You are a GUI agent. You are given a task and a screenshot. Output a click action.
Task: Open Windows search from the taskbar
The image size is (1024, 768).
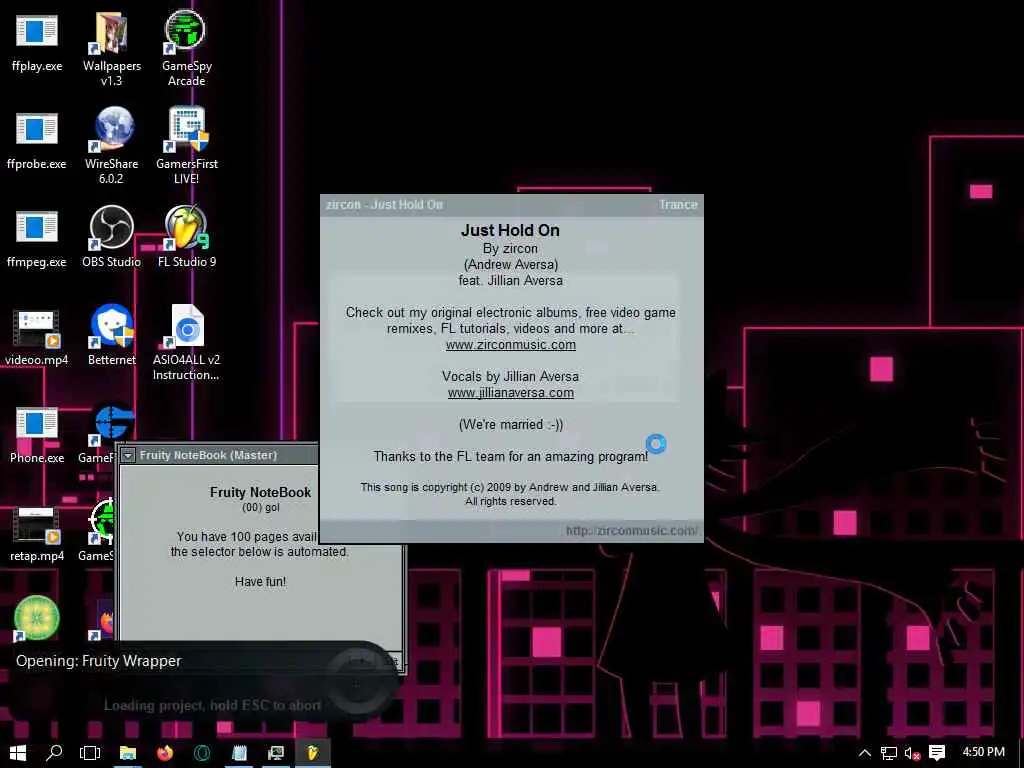point(54,752)
